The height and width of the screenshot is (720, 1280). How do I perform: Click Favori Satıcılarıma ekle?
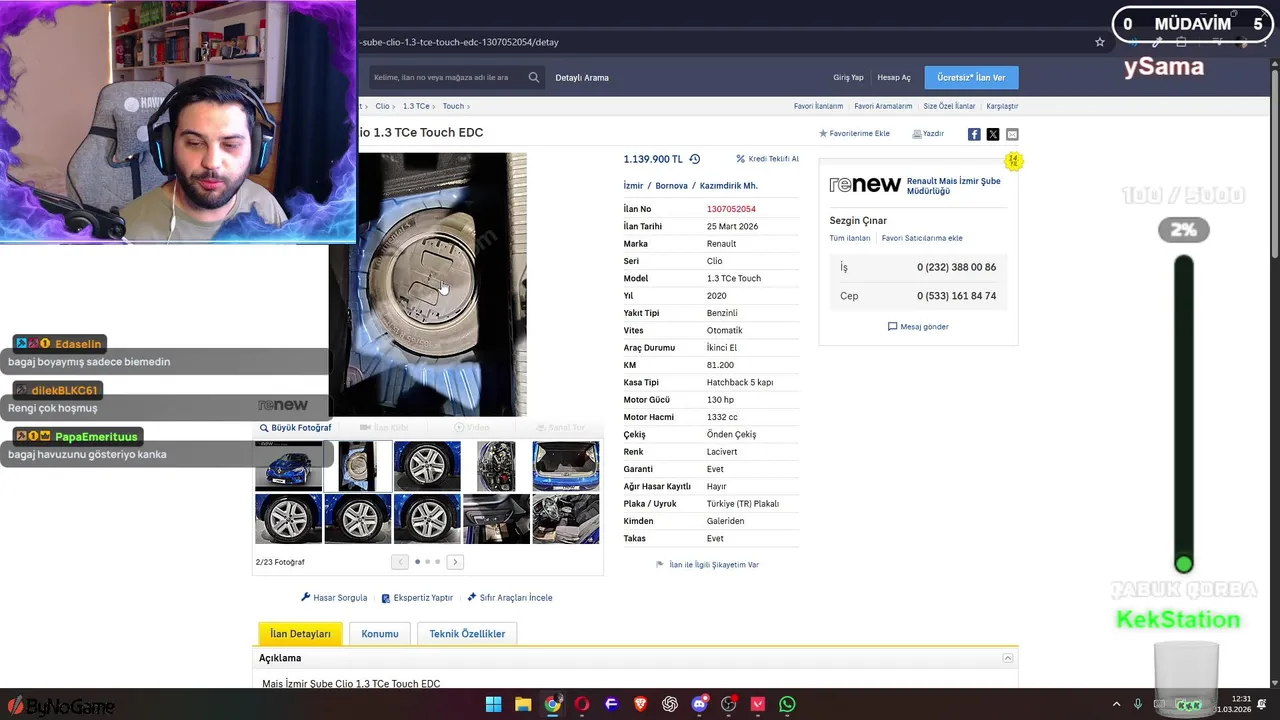[x=922, y=238]
